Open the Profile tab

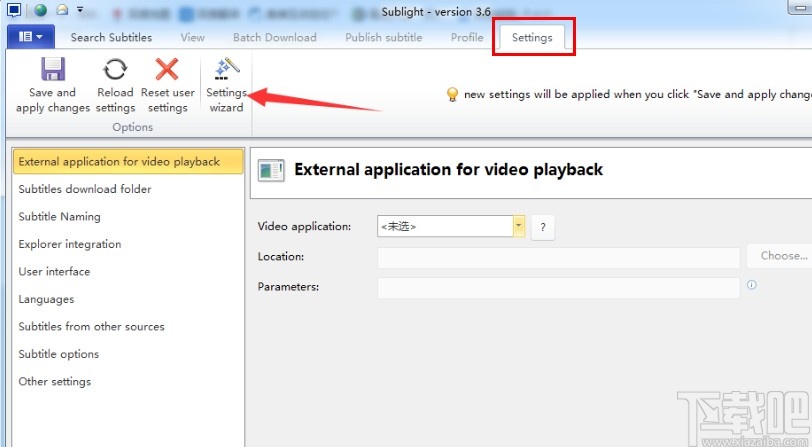coord(466,37)
